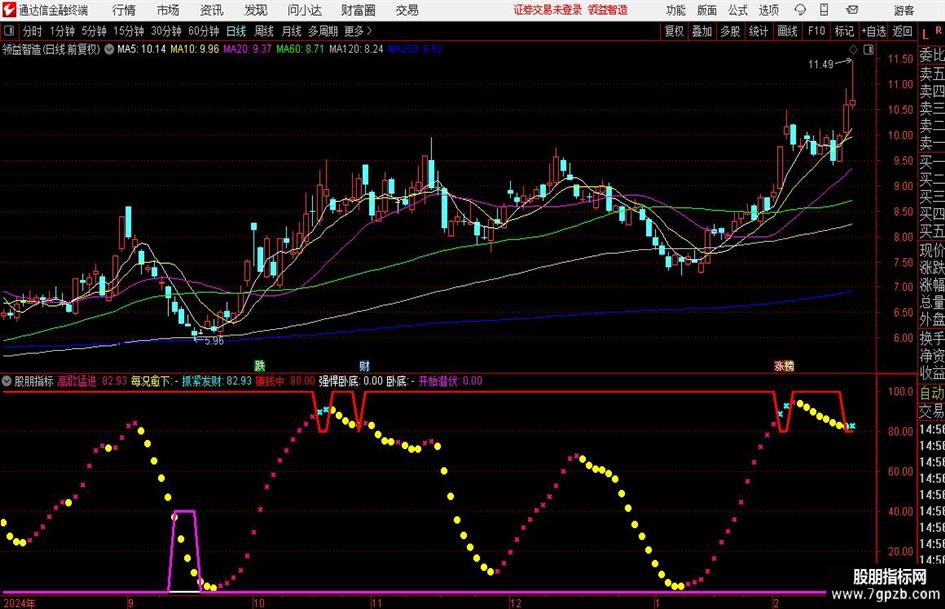Click the 11.49 high price label

pyautogui.click(x=821, y=65)
